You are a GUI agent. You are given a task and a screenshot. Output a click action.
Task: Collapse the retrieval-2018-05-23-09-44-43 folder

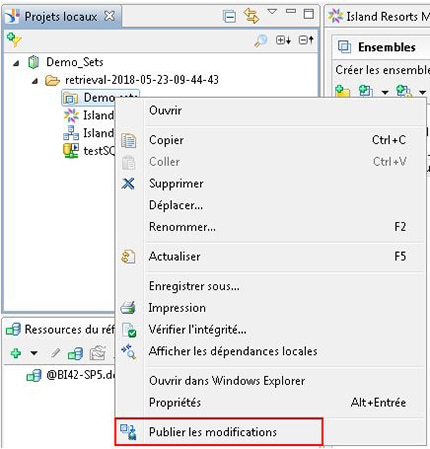(35, 80)
